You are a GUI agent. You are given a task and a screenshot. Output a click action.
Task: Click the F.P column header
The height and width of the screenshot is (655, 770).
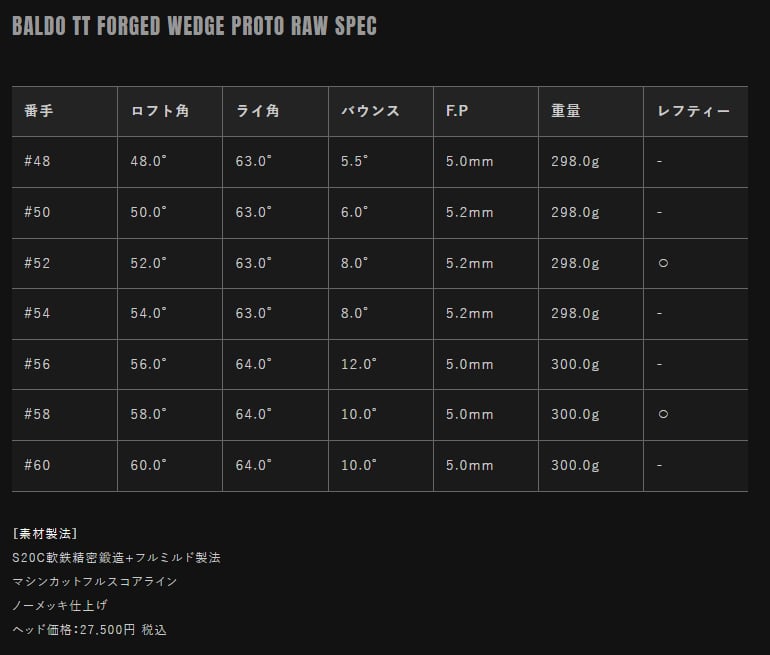click(458, 111)
